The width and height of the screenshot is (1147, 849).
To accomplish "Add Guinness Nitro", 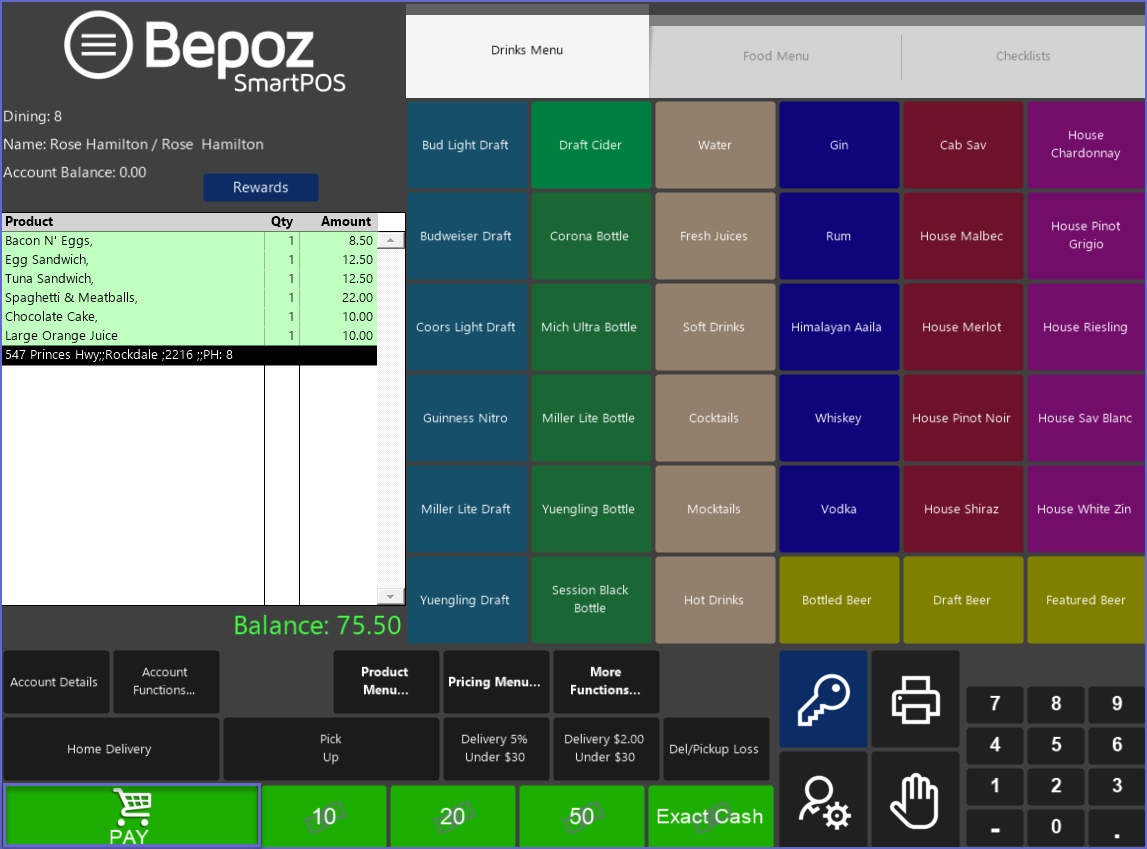I will point(466,418).
